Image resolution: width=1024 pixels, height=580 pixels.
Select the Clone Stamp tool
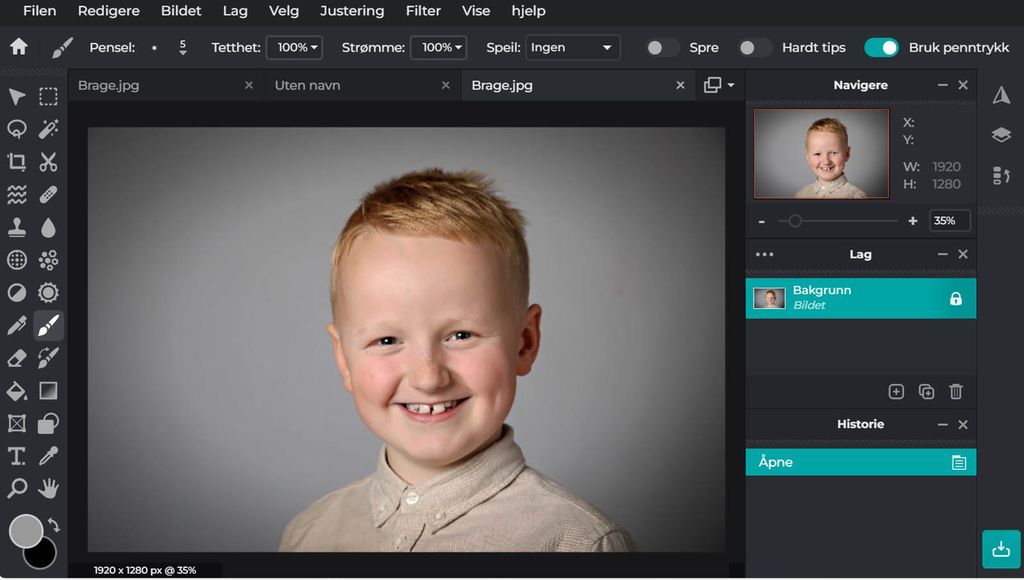click(17, 227)
